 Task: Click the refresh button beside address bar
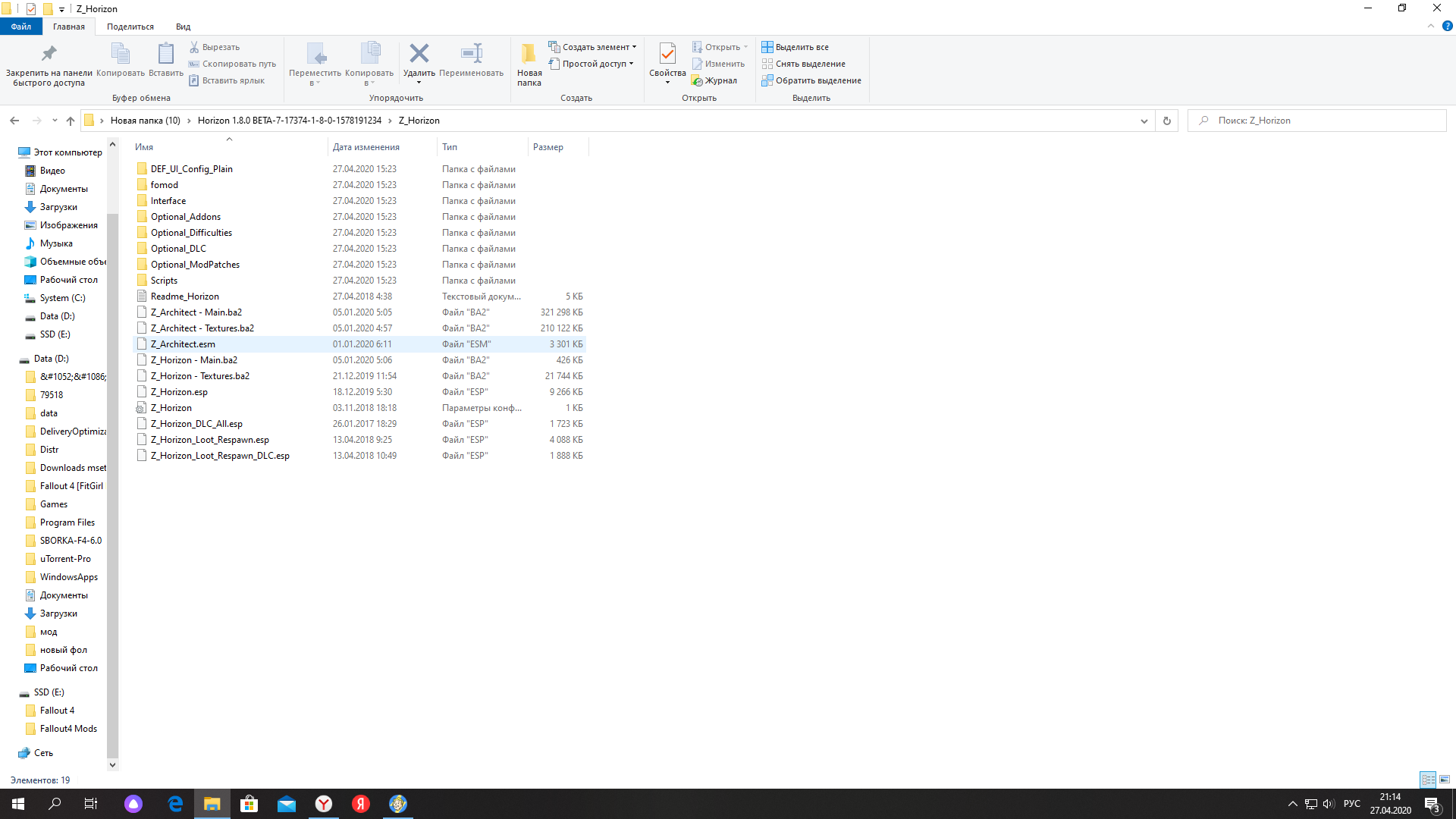[x=1166, y=121]
